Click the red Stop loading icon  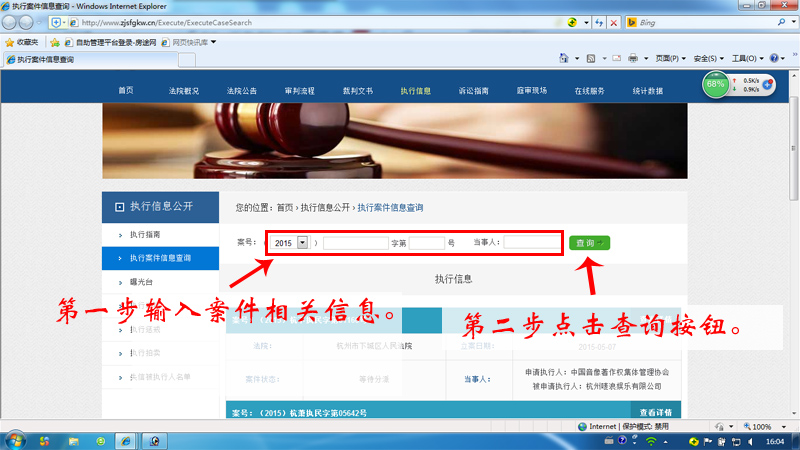614,22
